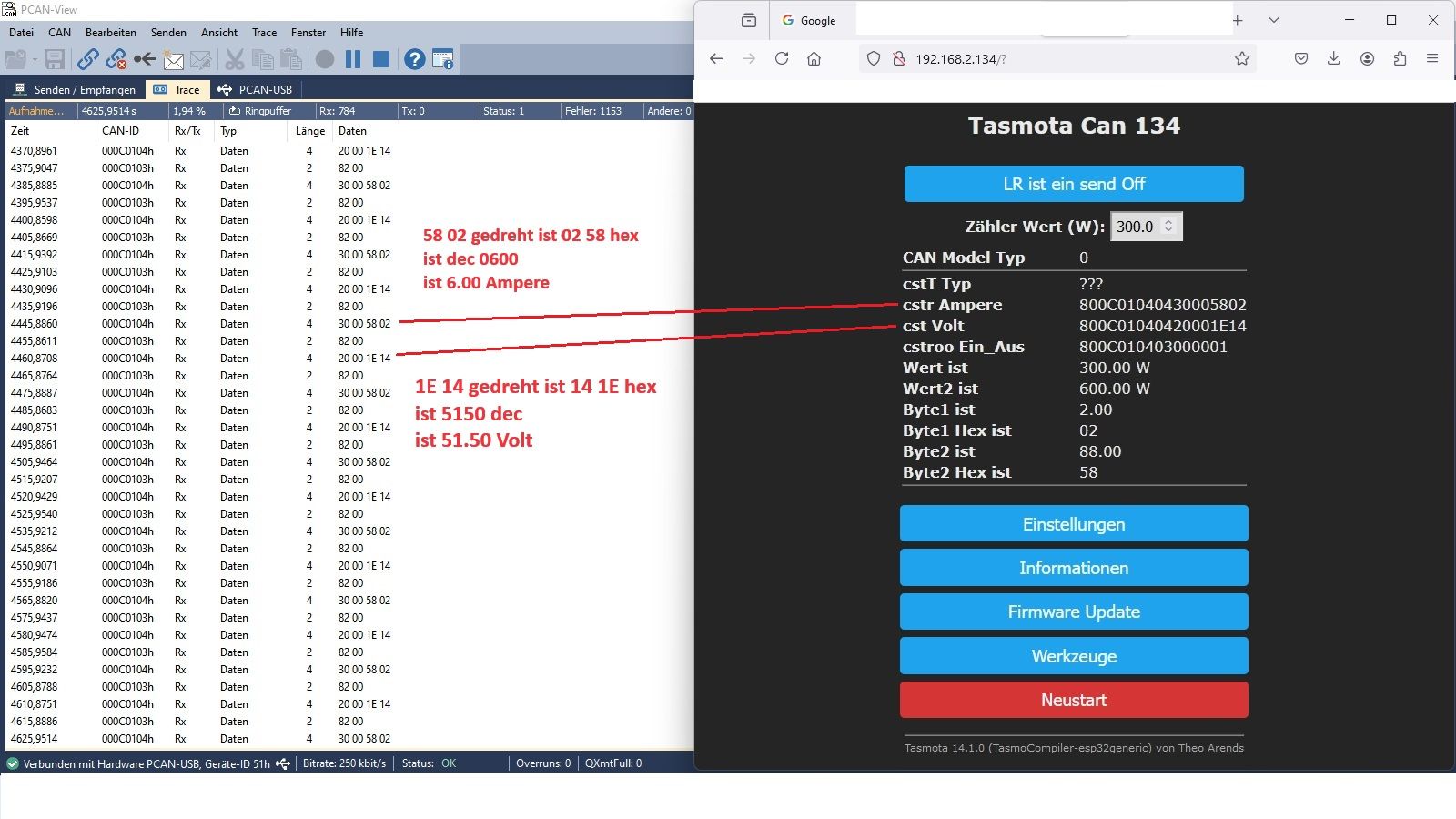The width and height of the screenshot is (1456, 819).
Task: Open Firefox extensions puzzle icon
Action: (x=1400, y=58)
